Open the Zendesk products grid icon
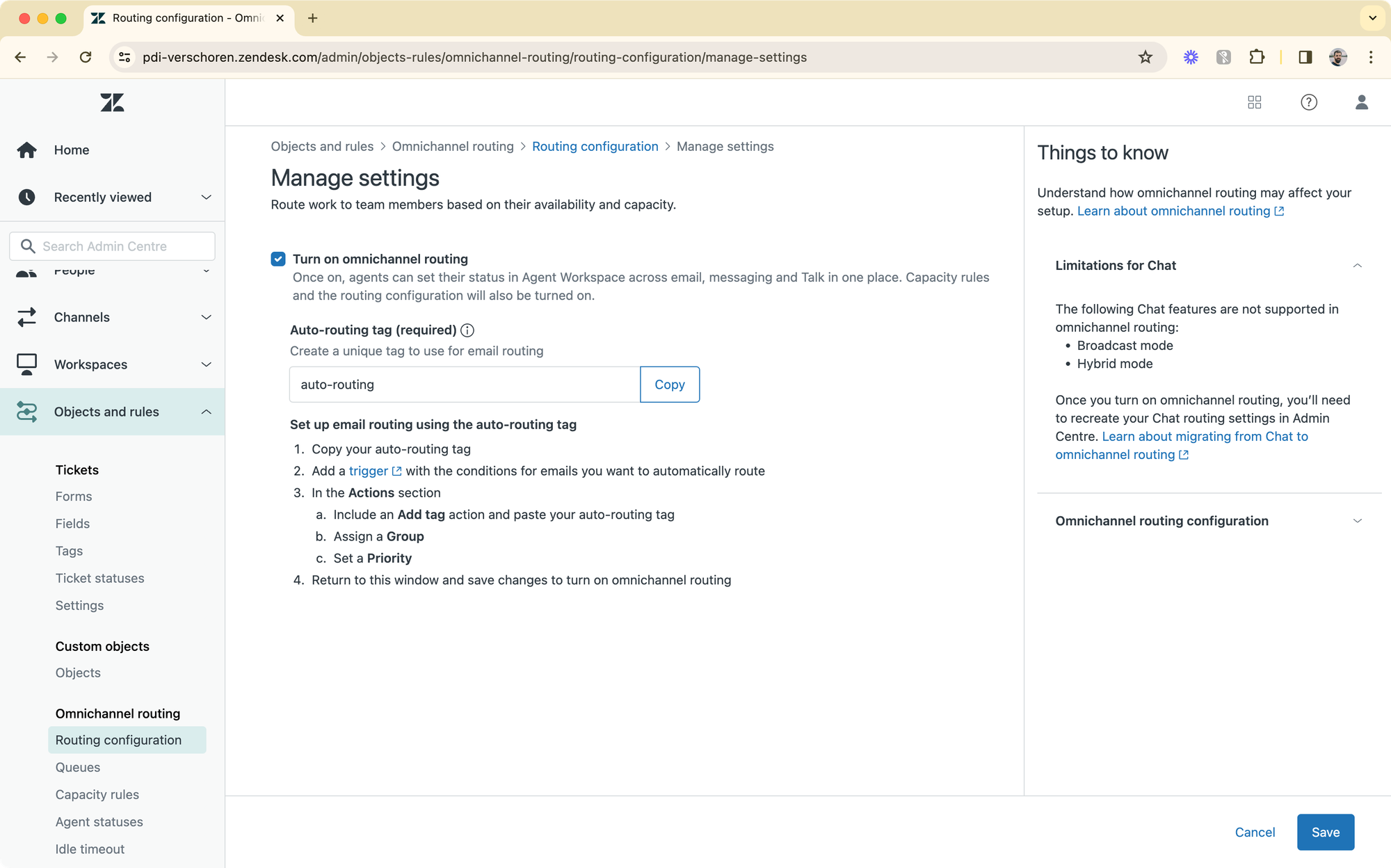 (1254, 102)
